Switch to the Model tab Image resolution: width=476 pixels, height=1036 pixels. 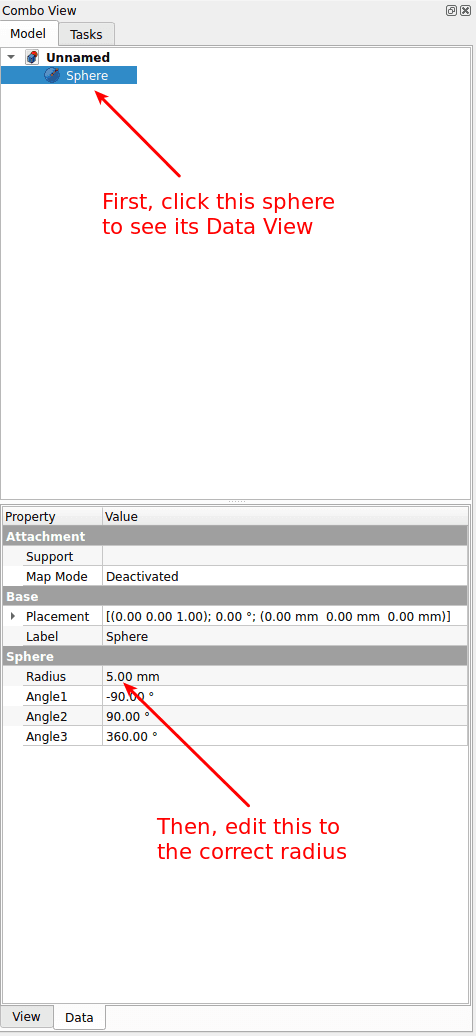pos(28,33)
